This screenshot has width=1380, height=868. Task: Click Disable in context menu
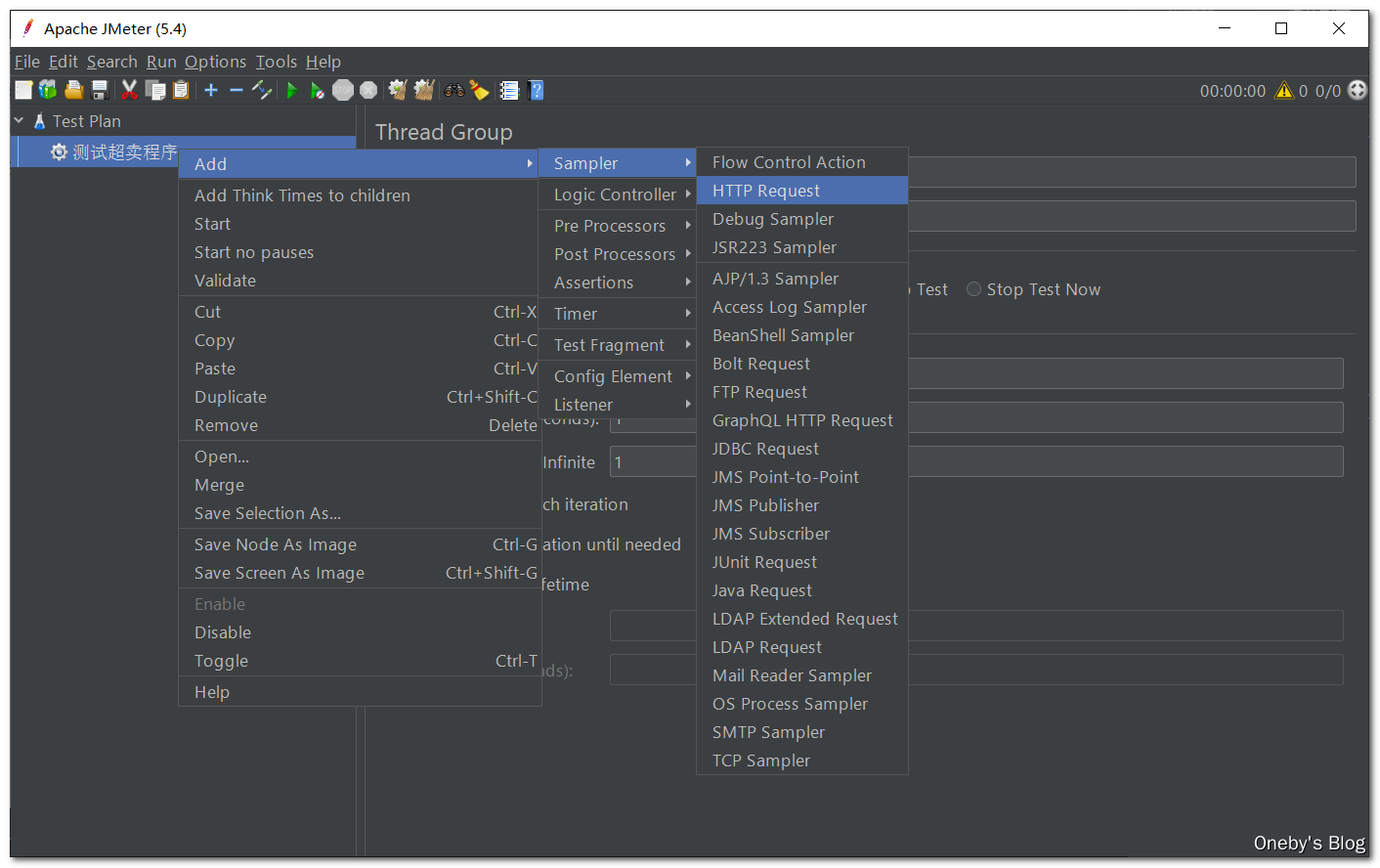click(360, 632)
